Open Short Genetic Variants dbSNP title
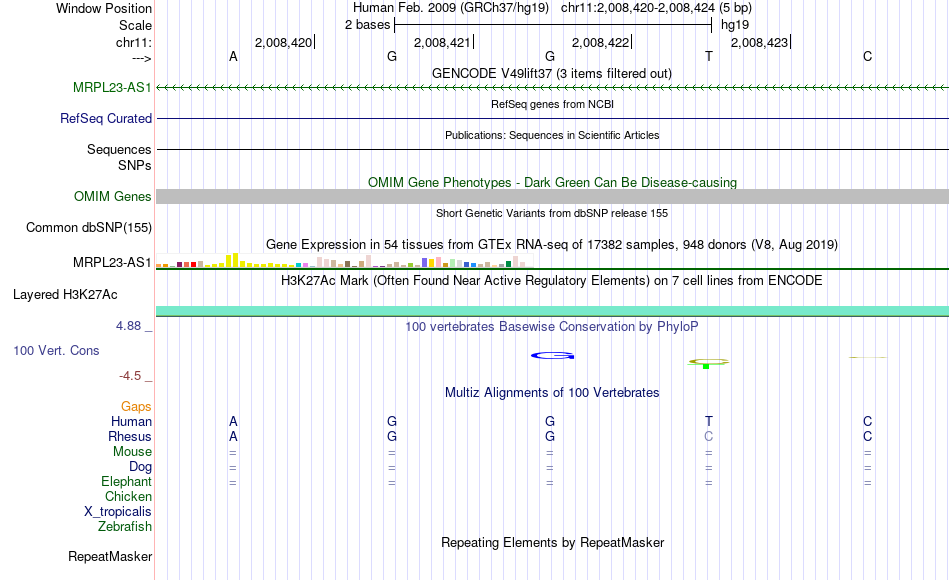Image resolution: width=950 pixels, height=580 pixels. pos(552,213)
